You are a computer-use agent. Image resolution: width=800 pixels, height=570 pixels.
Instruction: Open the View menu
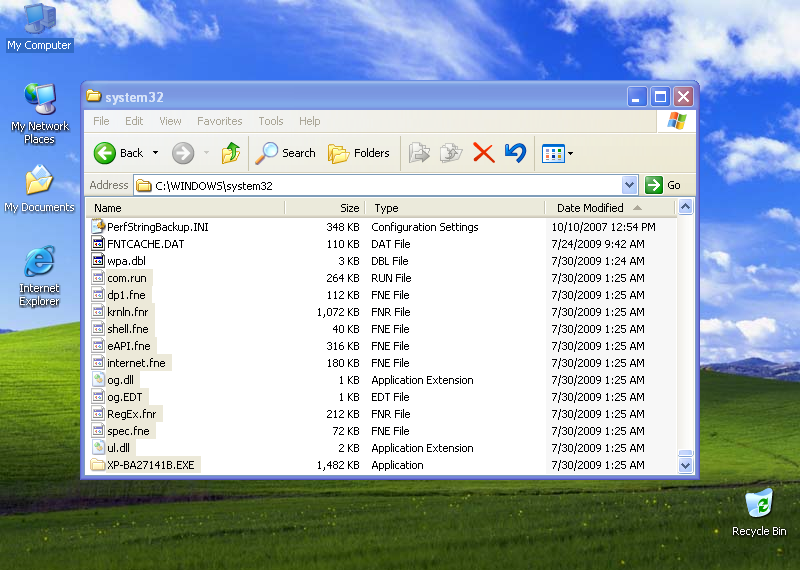pyautogui.click(x=170, y=121)
